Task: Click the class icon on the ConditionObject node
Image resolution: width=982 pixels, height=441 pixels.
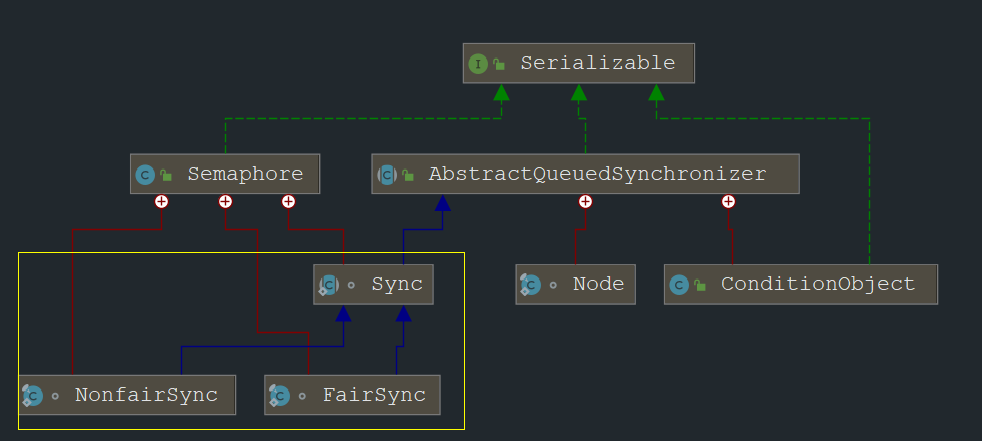Action: click(680, 285)
